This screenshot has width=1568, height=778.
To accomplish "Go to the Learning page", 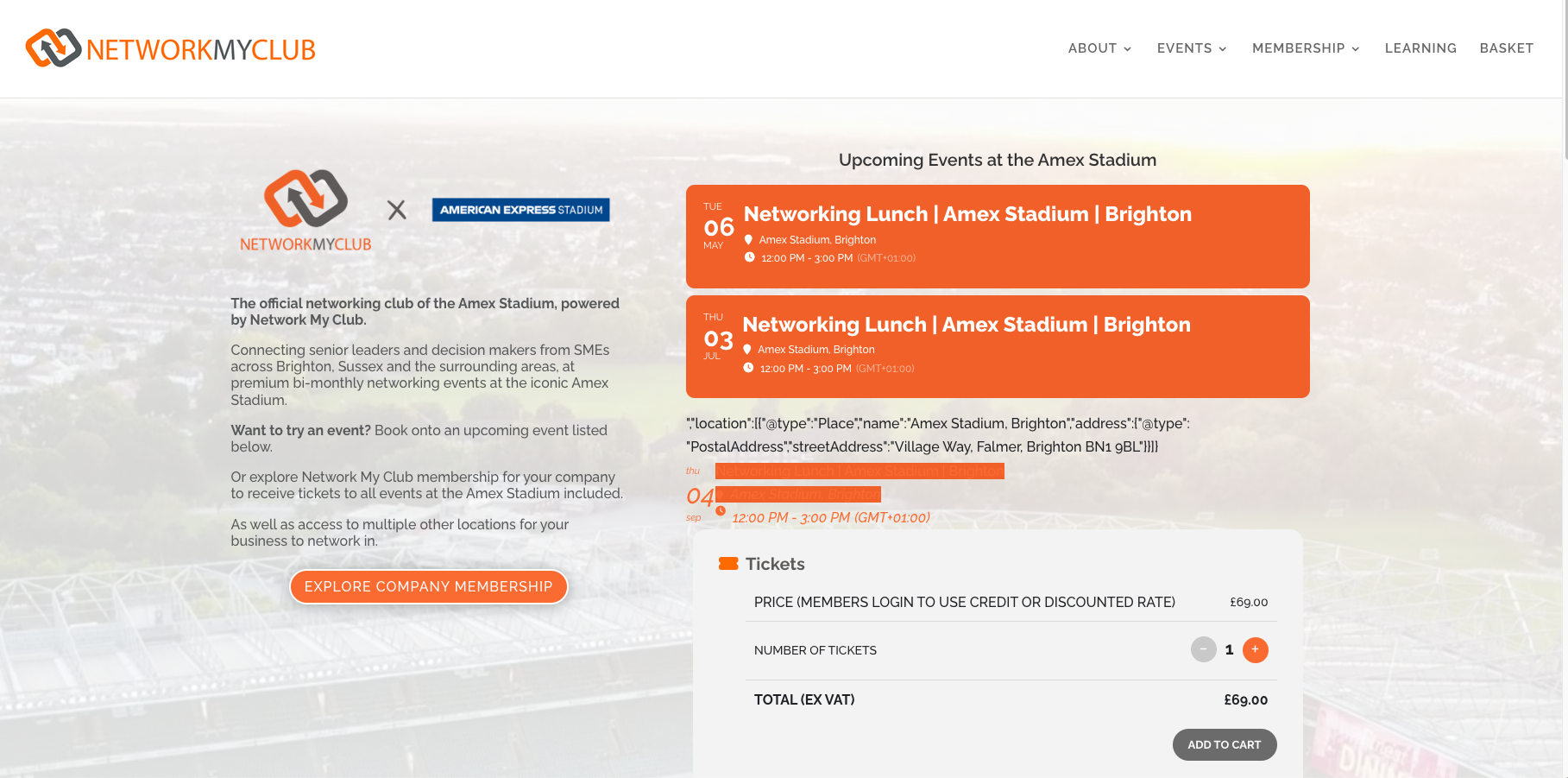I will coord(1420,48).
